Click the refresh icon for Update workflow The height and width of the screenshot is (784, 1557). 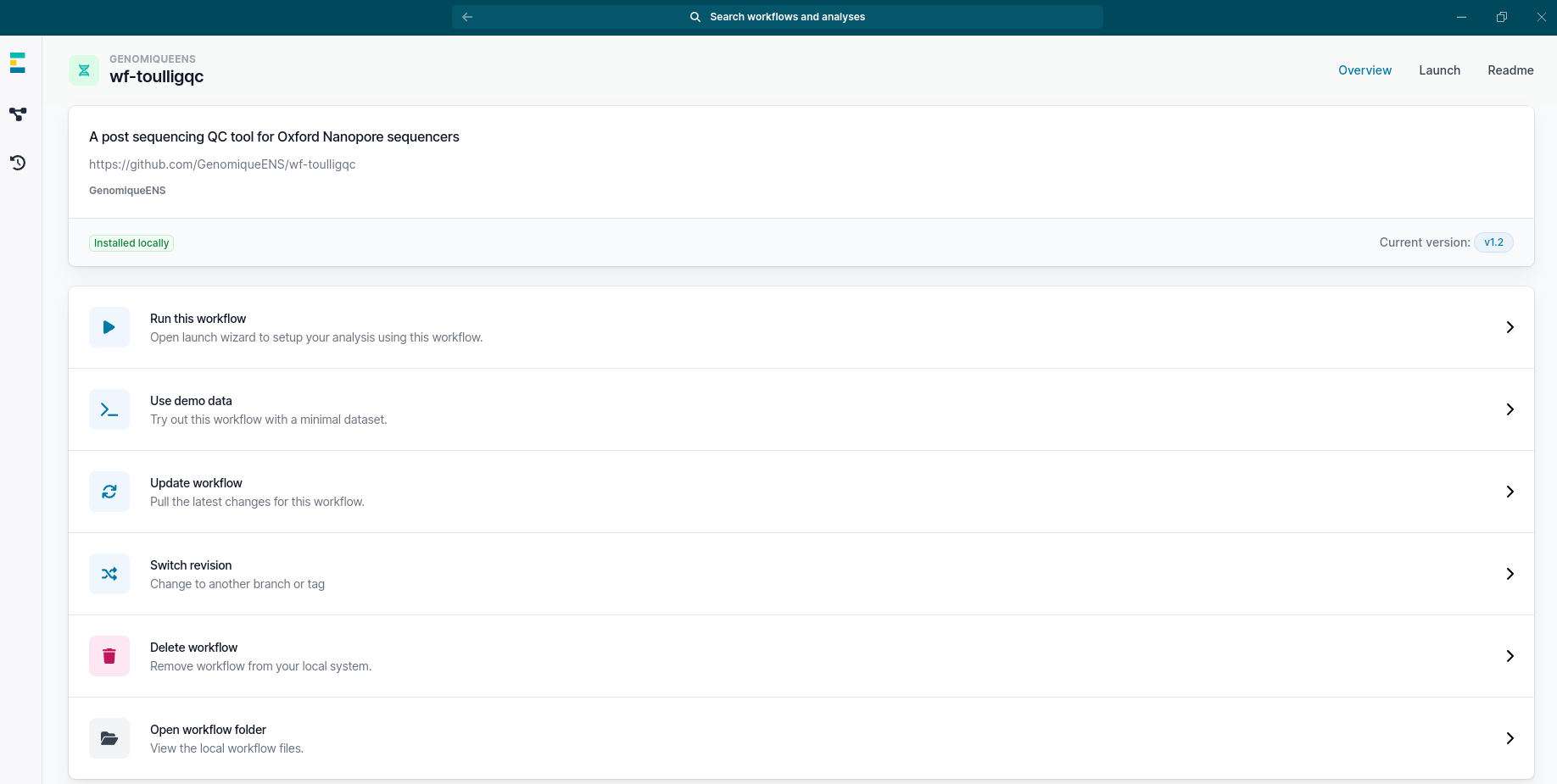point(109,492)
